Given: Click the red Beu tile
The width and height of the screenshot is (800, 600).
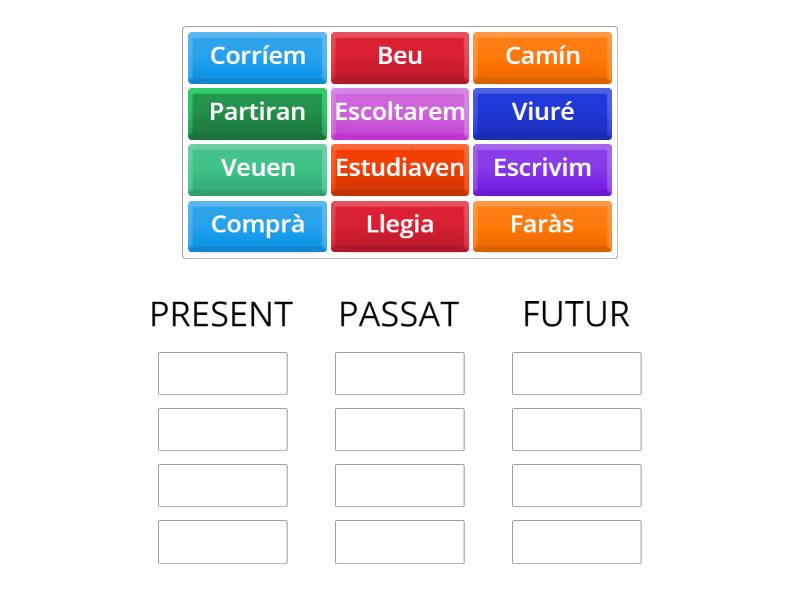Looking at the screenshot, I should tap(400, 57).
